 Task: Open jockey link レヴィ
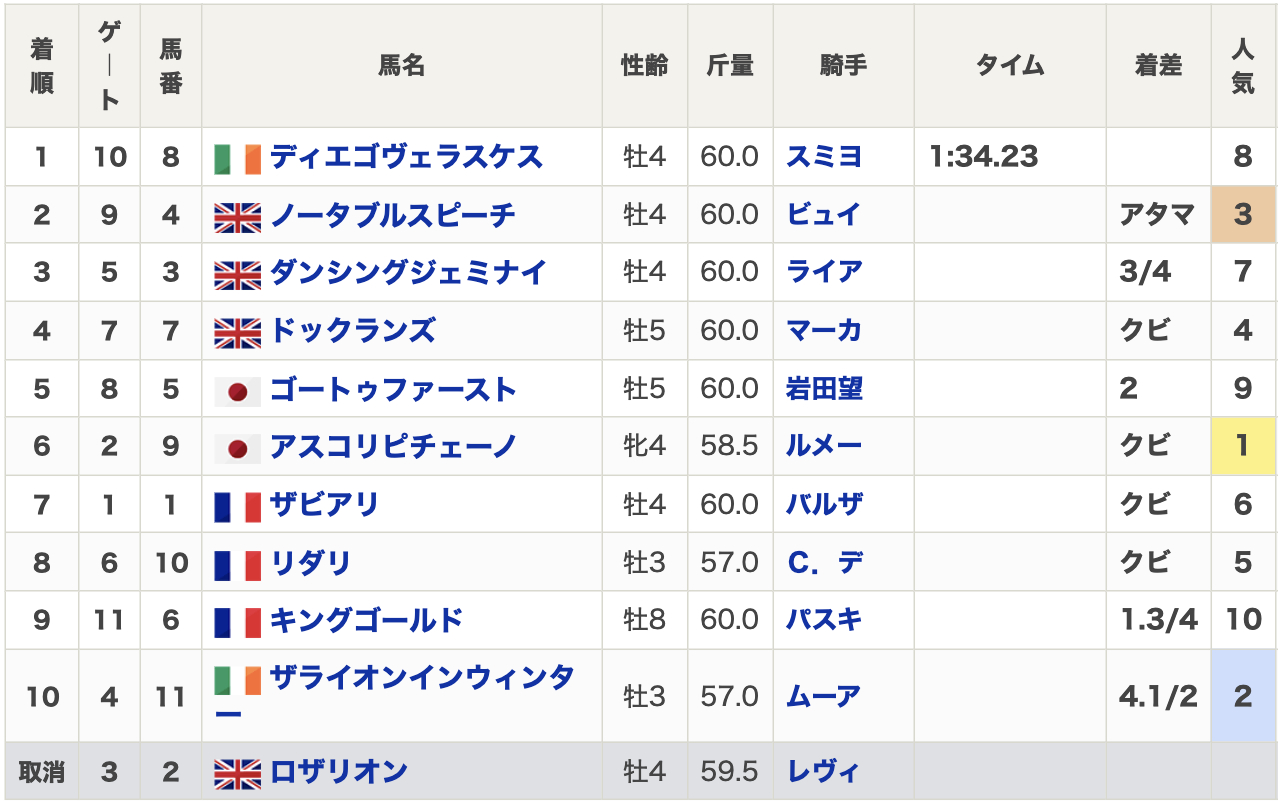824,772
